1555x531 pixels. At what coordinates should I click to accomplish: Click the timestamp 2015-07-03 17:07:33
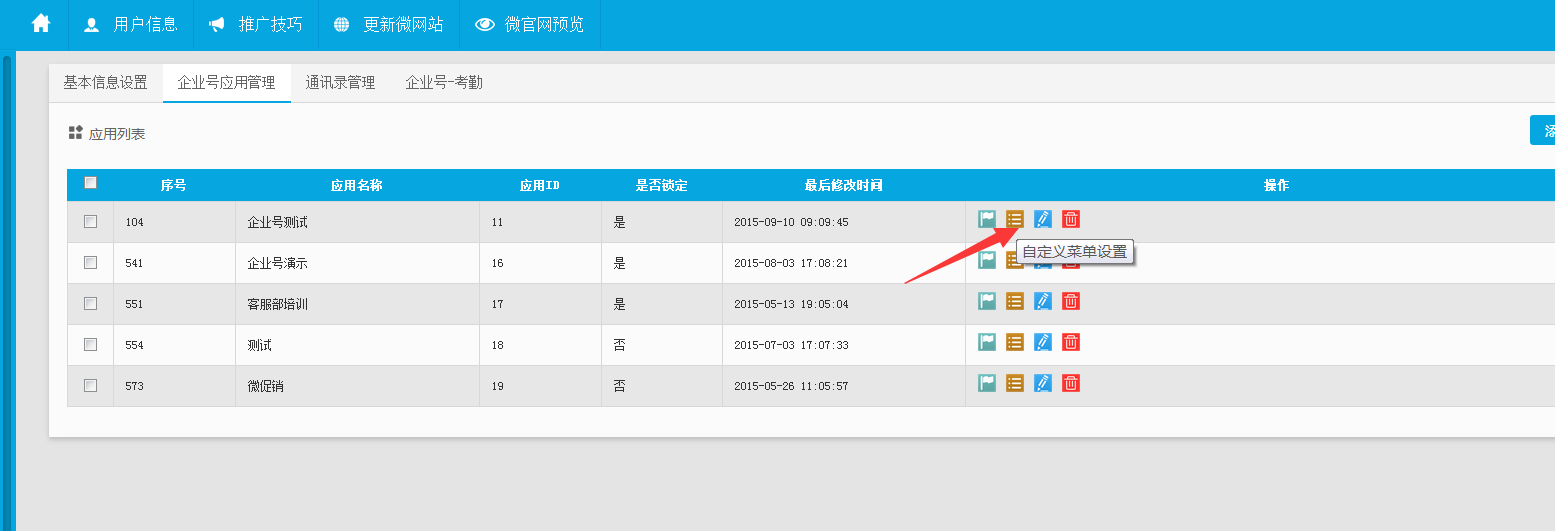coord(791,345)
